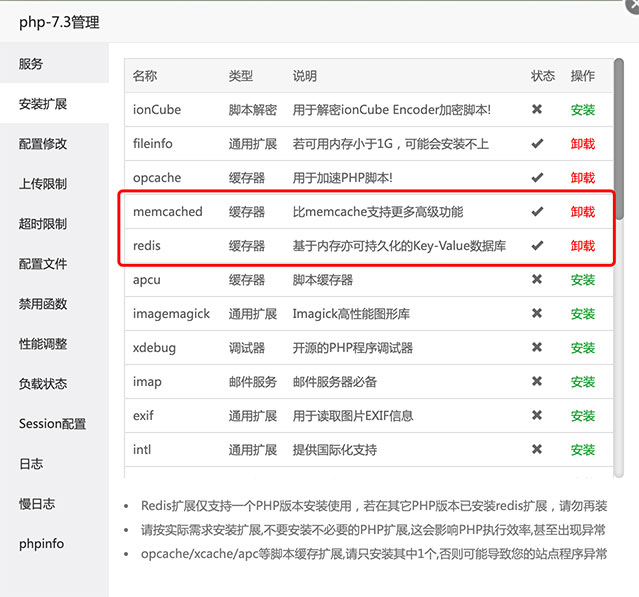Uninstall the memcached extension
Image resolution: width=639 pixels, height=597 pixels.
(x=583, y=211)
